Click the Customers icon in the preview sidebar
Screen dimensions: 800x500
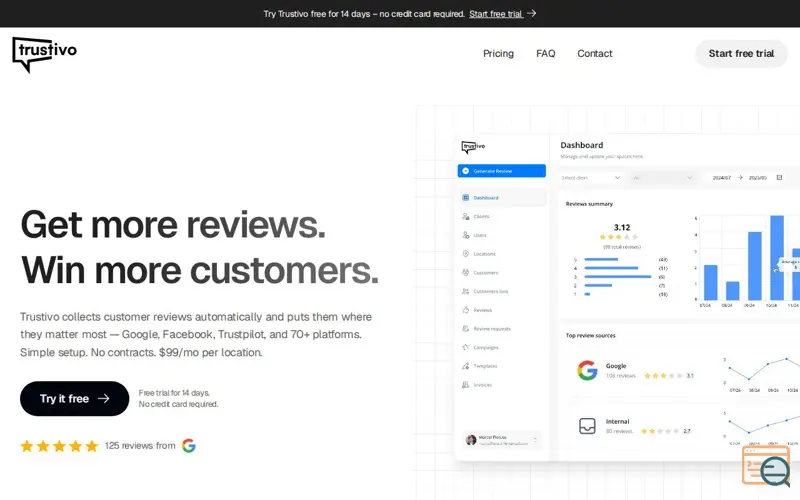pyautogui.click(x=465, y=272)
